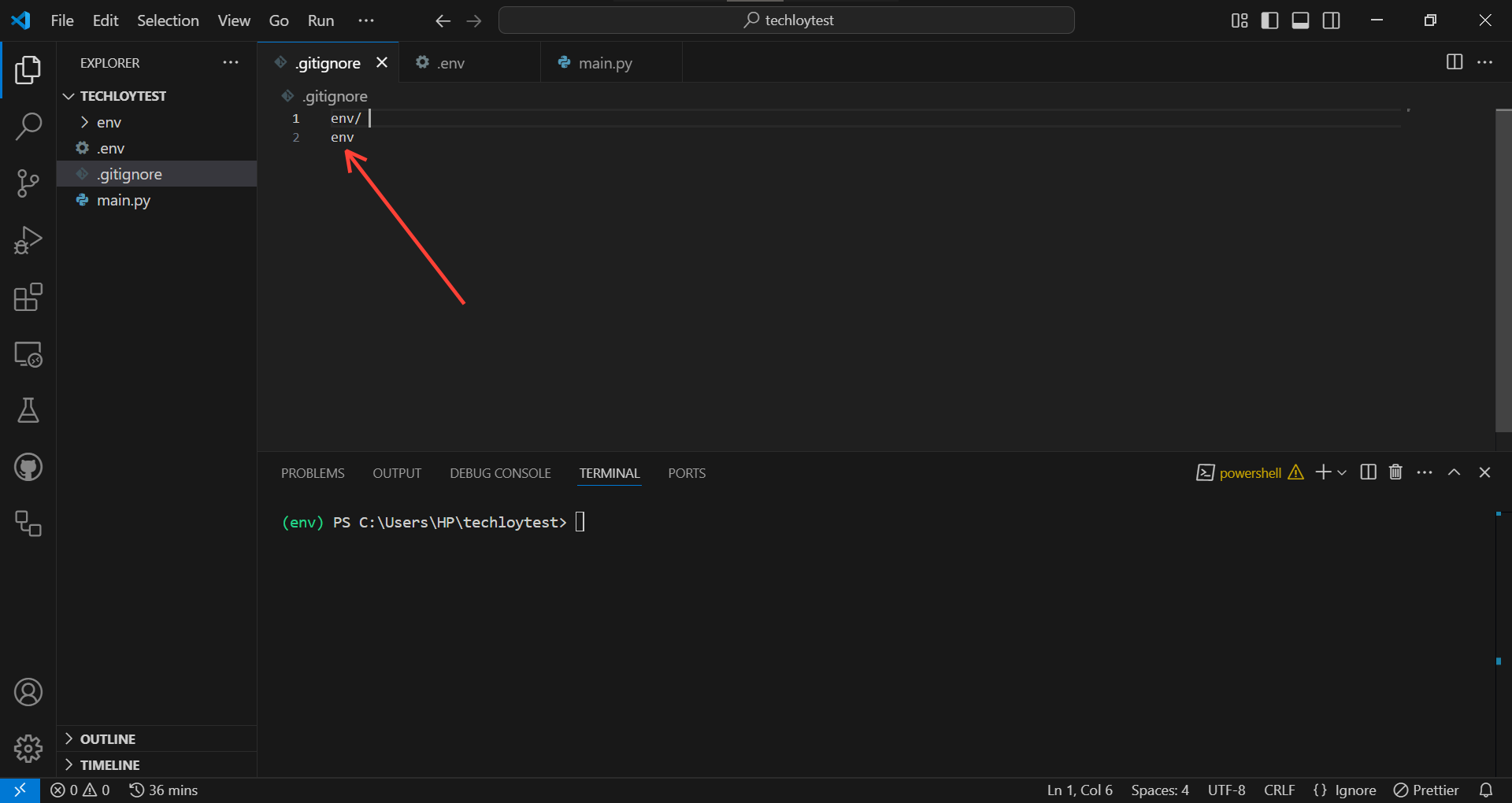This screenshot has width=1512, height=803.
Task: Maximize panel size with chevron up
Action: point(1455,472)
